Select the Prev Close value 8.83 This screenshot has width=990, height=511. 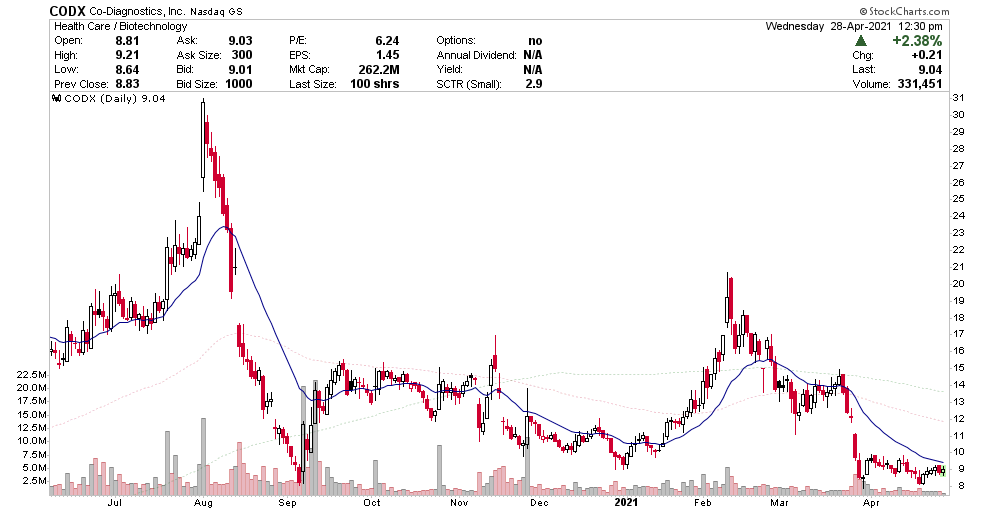pos(128,84)
